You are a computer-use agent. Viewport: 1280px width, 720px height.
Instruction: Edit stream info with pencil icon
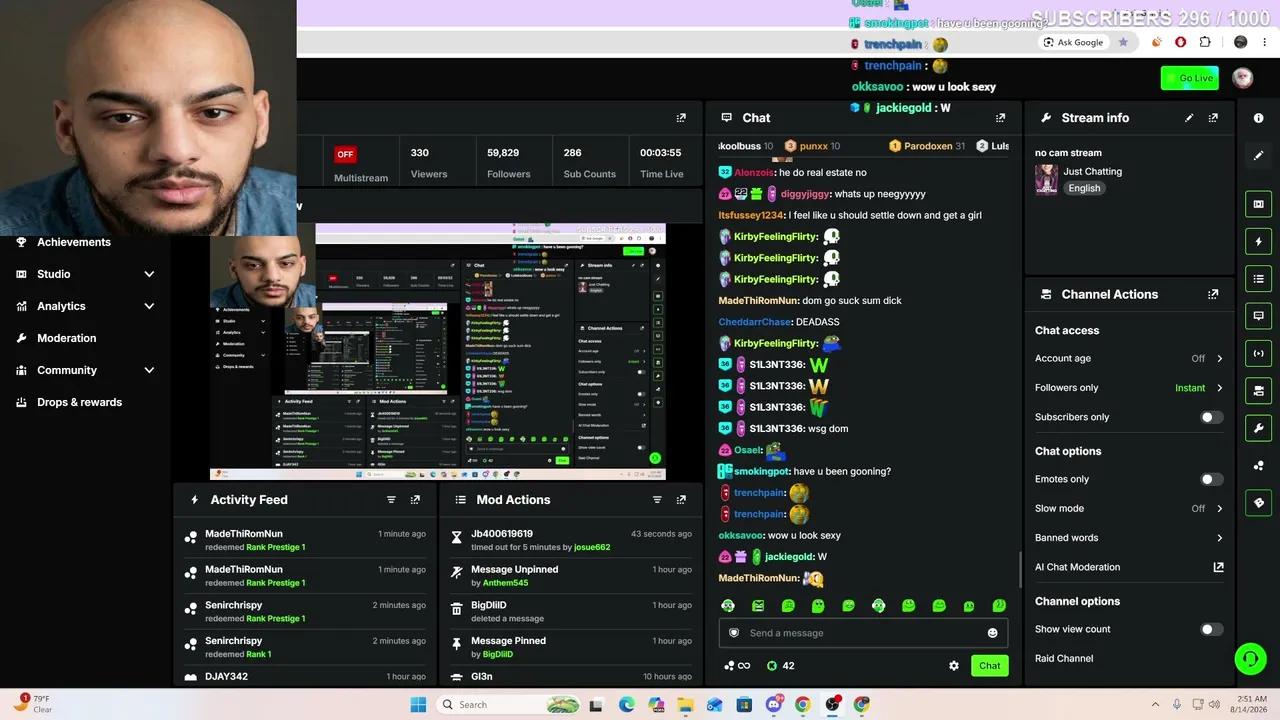[x=1189, y=118]
